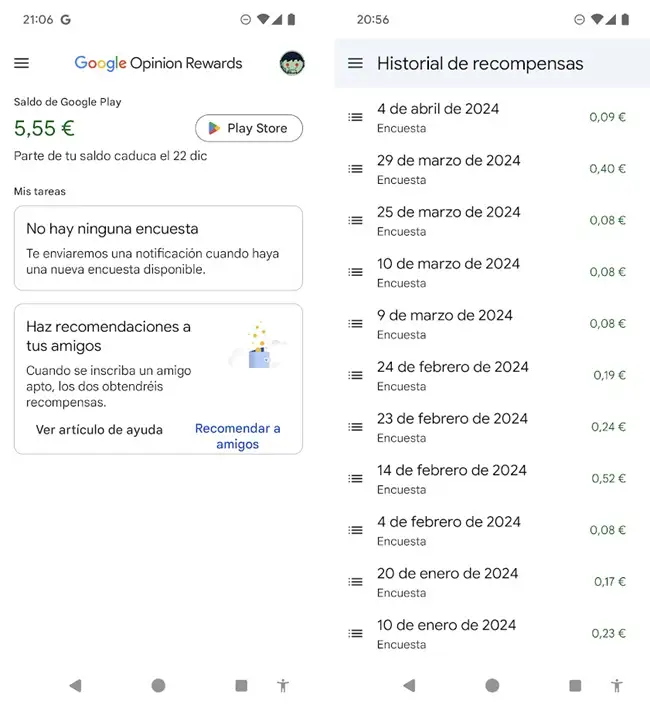The width and height of the screenshot is (650, 704).
Task: Tap the 0,24 € reward amount
Action: click(x=608, y=427)
